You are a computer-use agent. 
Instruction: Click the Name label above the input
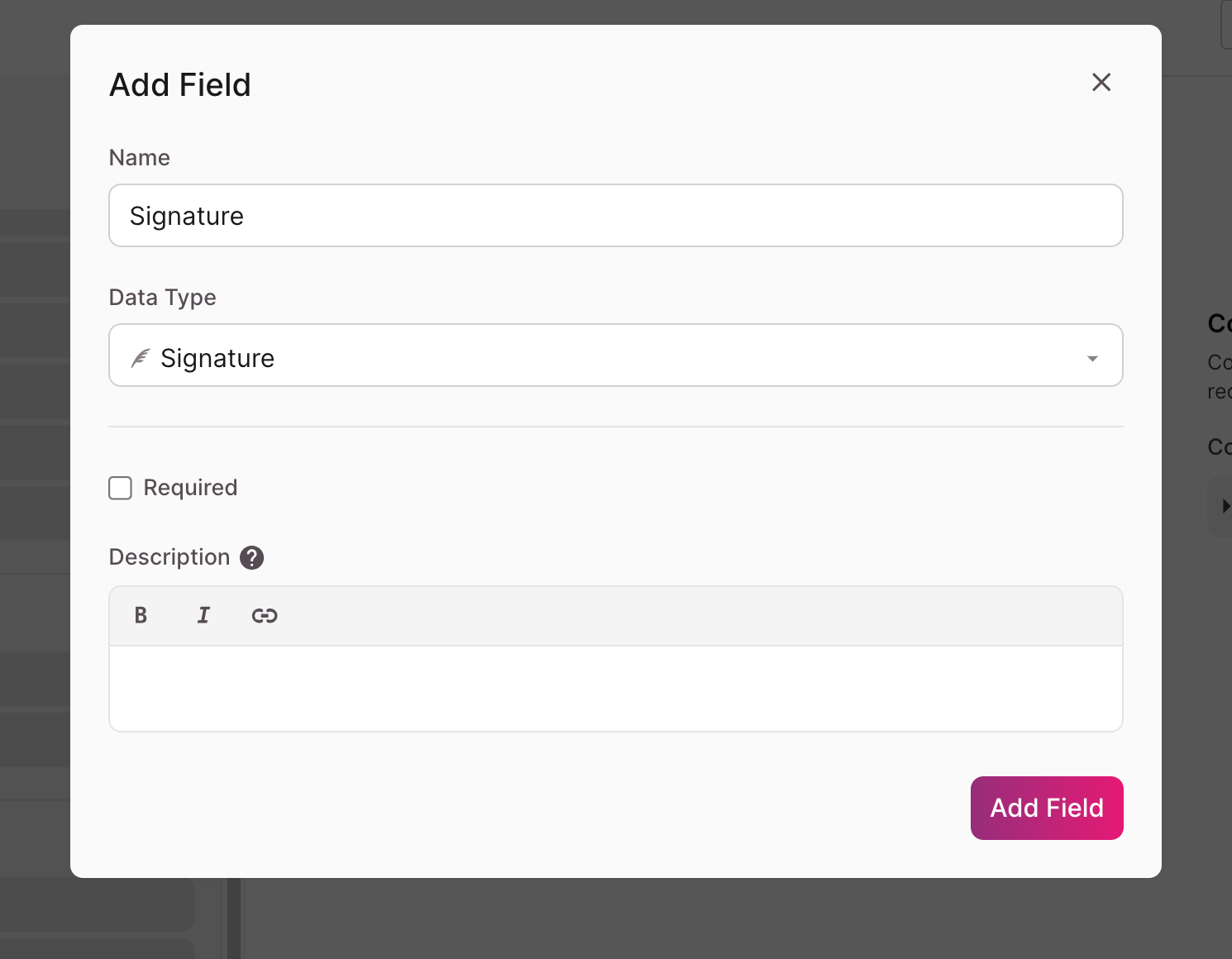point(140,158)
